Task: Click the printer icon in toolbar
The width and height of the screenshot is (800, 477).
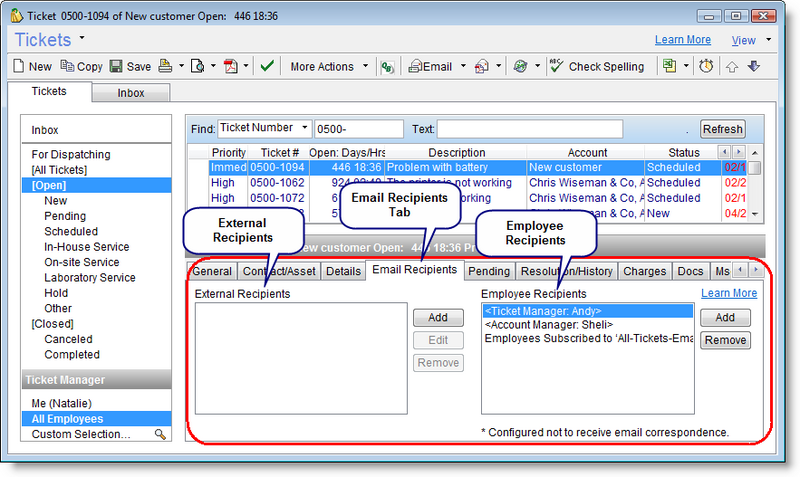Action: point(165,67)
